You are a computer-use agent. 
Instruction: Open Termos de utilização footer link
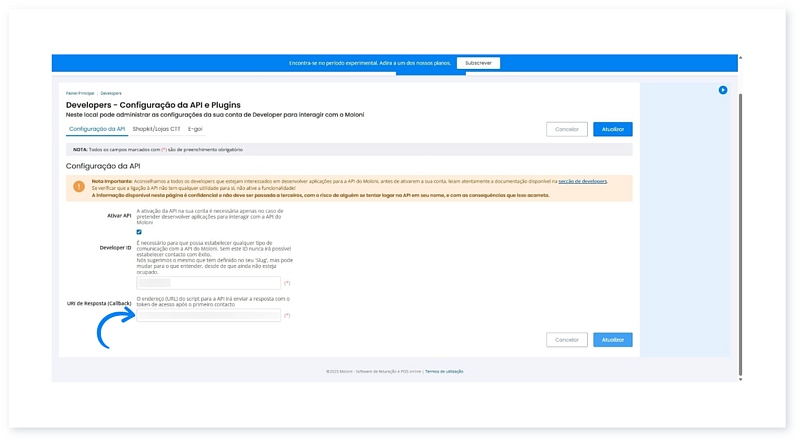(x=444, y=371)
